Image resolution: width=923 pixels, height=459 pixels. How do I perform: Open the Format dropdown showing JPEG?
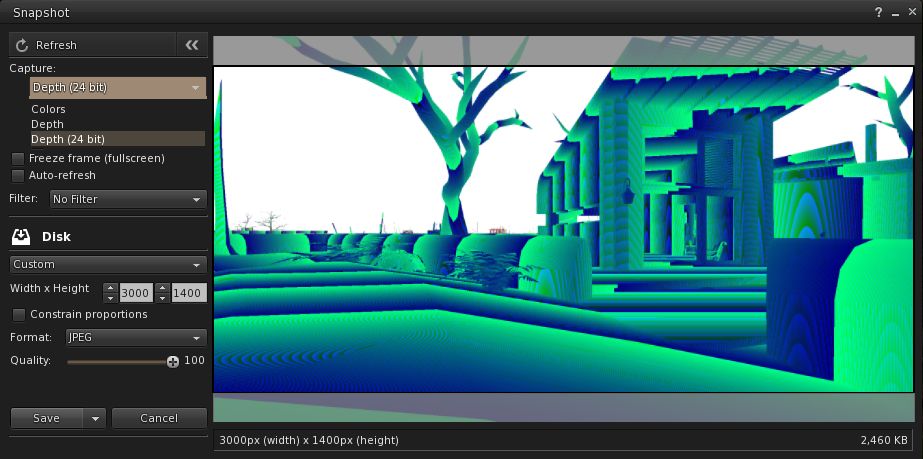point(135,338)
